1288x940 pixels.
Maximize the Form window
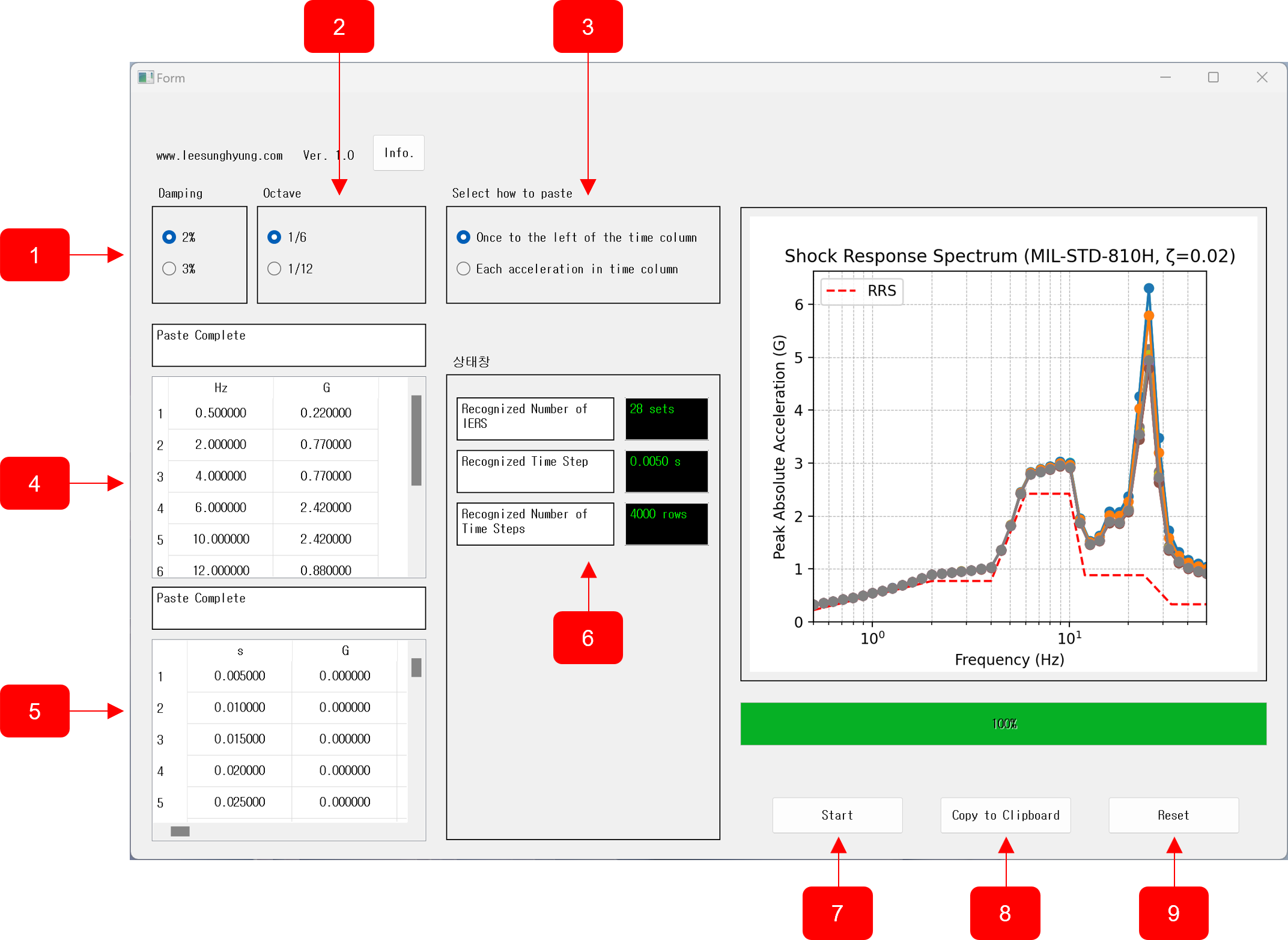[x=1213, y=78]
